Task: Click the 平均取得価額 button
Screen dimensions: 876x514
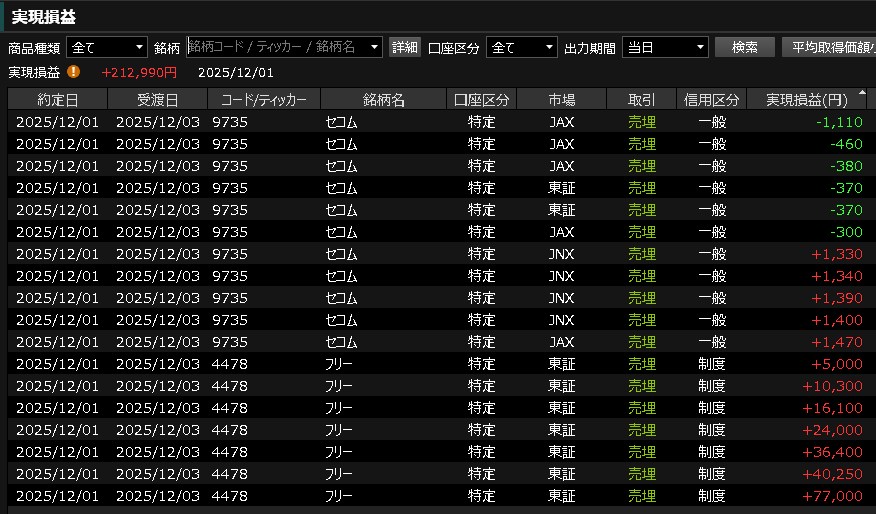Action: click(829, 47)
